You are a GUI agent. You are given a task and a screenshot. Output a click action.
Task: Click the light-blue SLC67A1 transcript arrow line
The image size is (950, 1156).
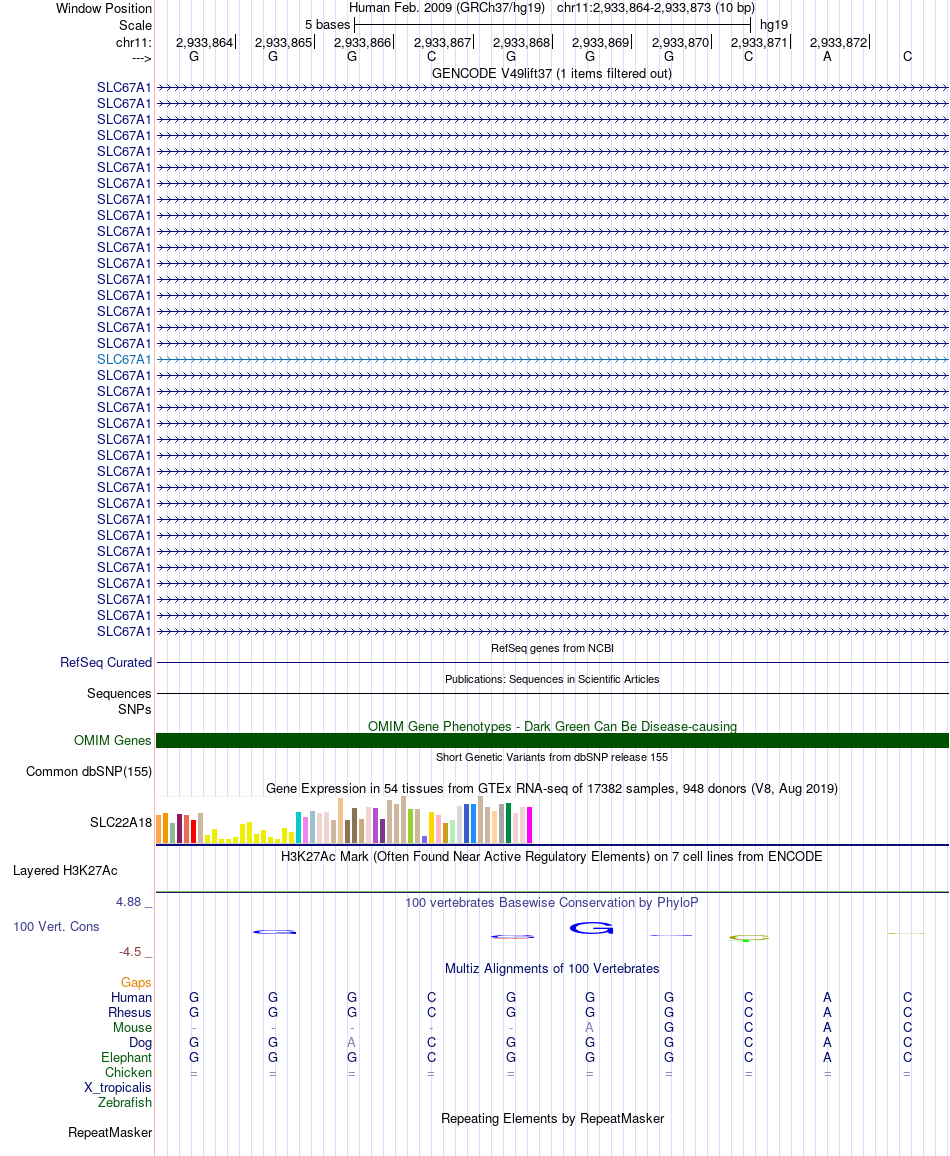(552, 360)
